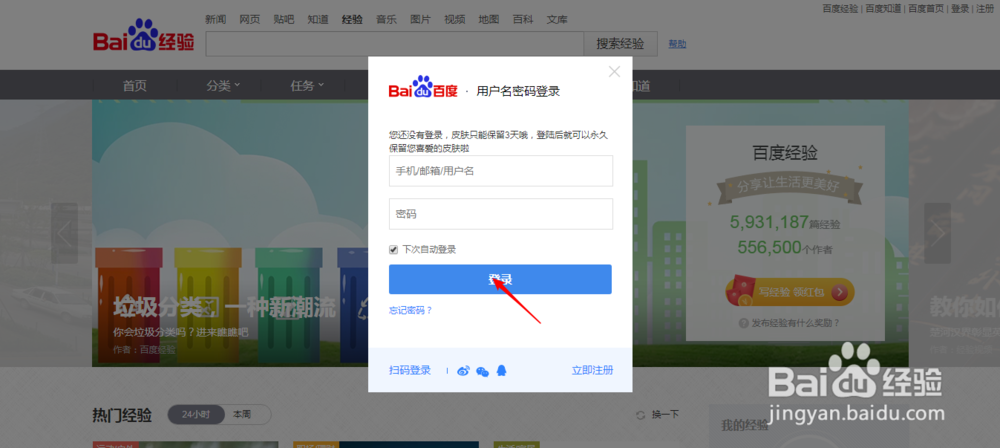This screenshot has height=448, width=1000.
Task: Click the 换一下 refresh icon
Action: [641, 415]
